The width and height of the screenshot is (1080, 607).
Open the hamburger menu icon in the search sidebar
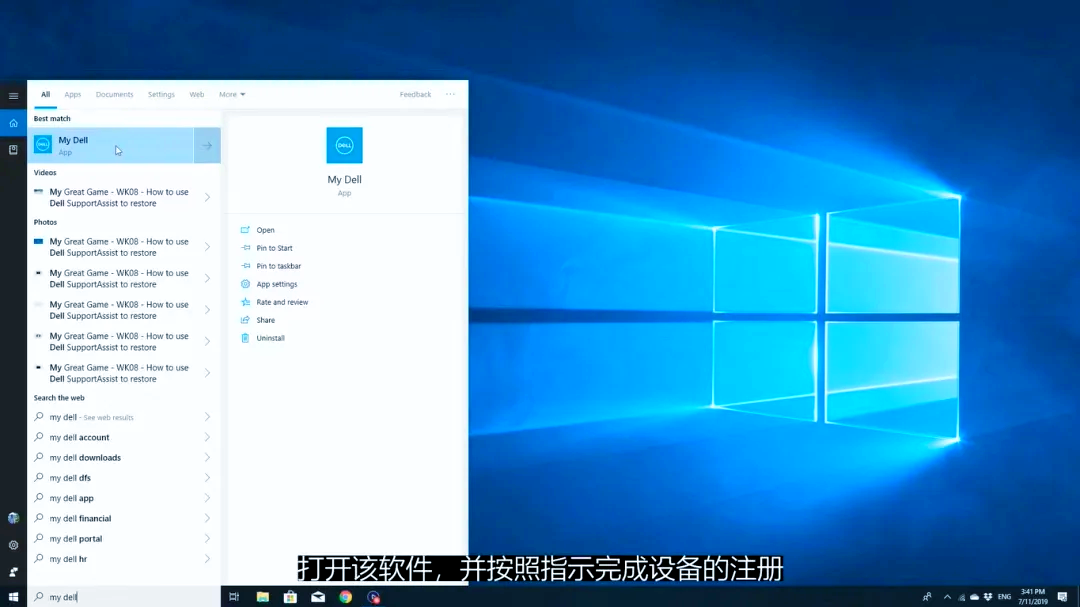(x=13, y=96)
